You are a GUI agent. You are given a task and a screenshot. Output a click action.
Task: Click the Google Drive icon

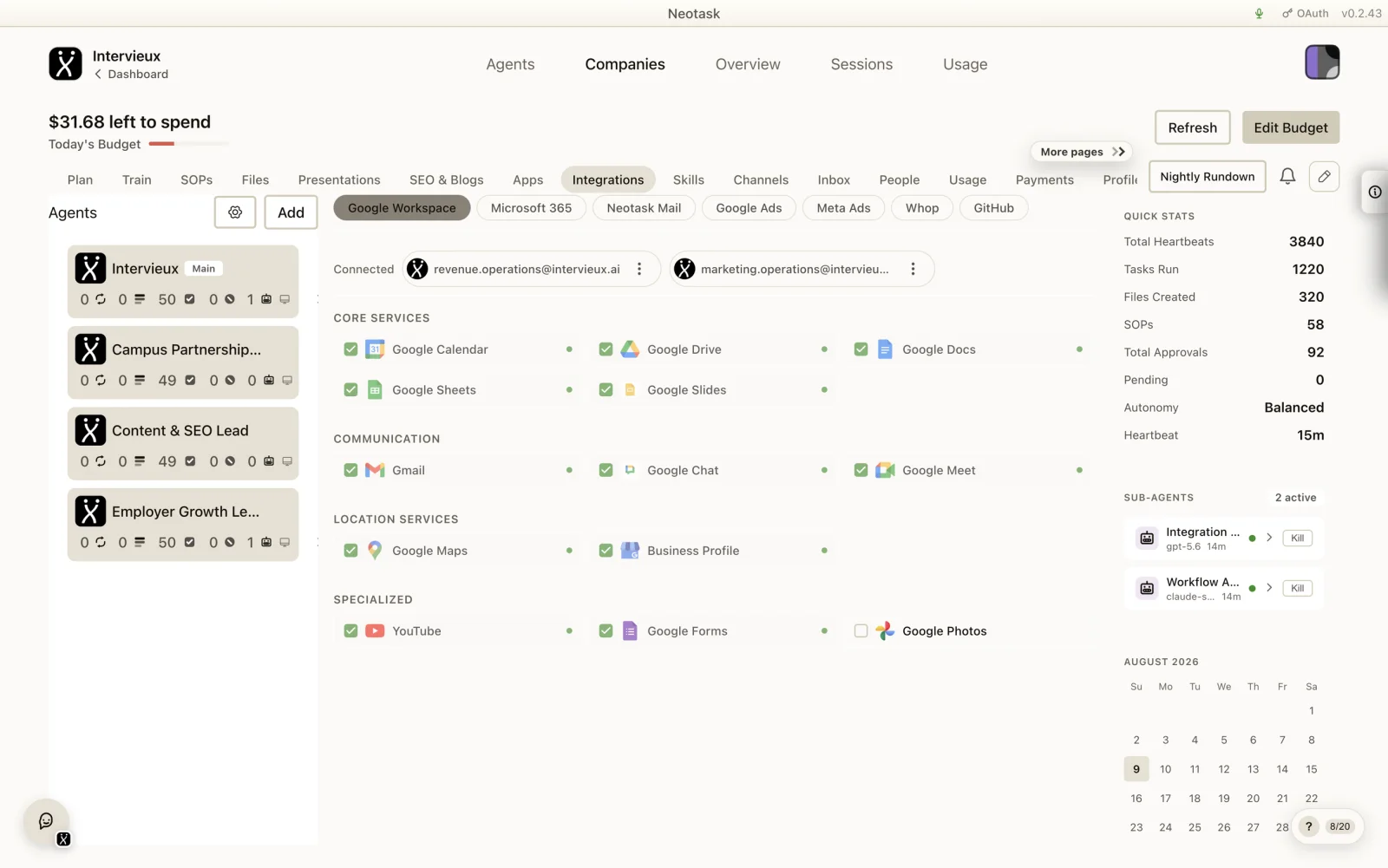point(630,349)
